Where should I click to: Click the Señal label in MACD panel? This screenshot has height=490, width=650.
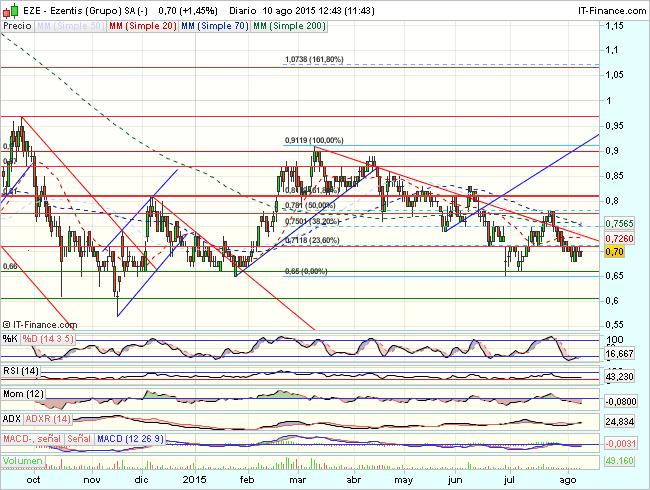pos(79,439)
